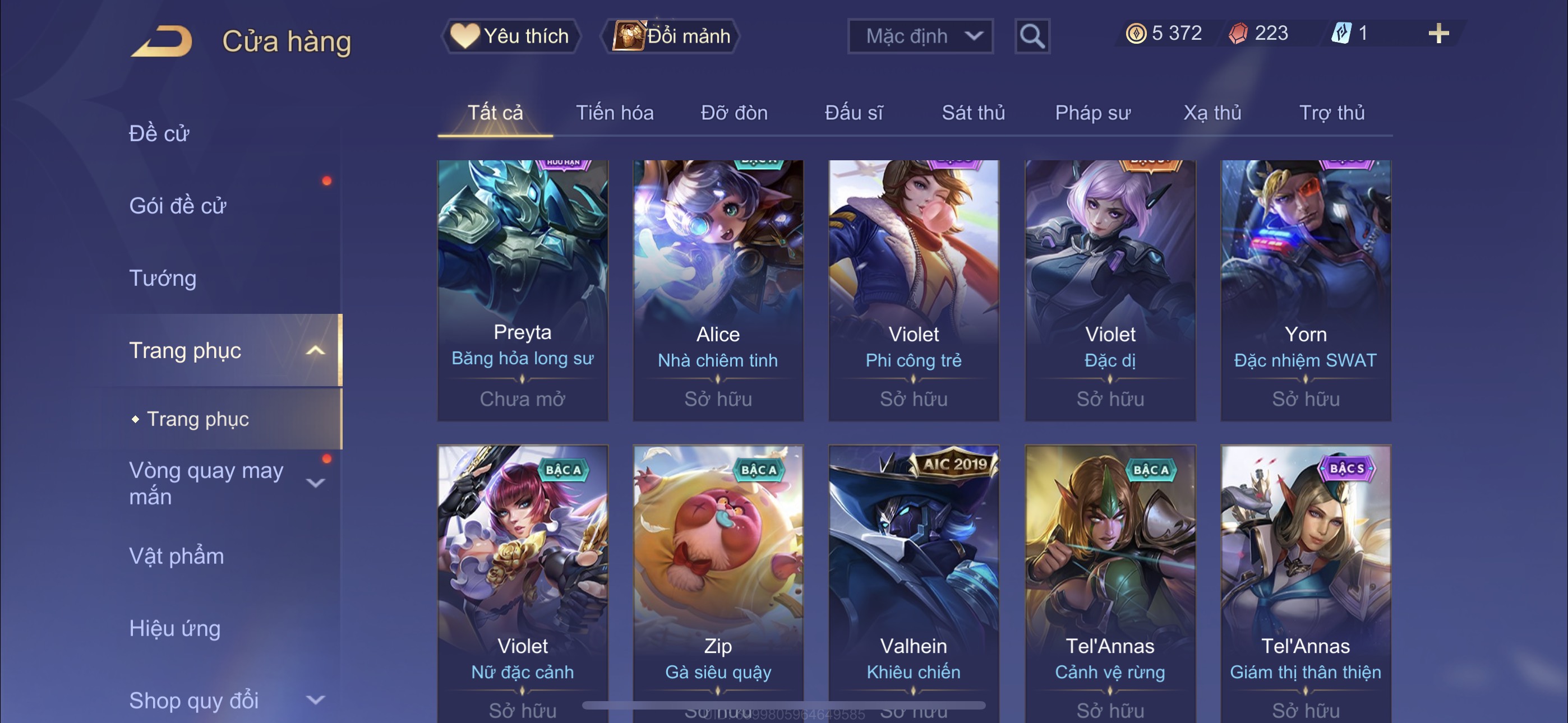Viewport: 1568px width, 723px height.
Task: Expand the Vòng quay may mắn section
Action: click(315, 483)
